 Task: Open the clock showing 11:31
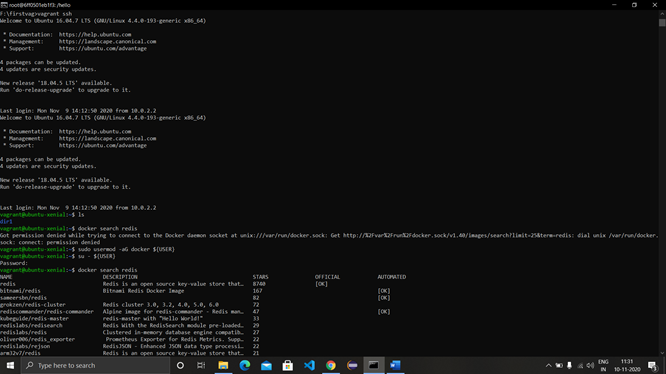[x=627, y=365]
